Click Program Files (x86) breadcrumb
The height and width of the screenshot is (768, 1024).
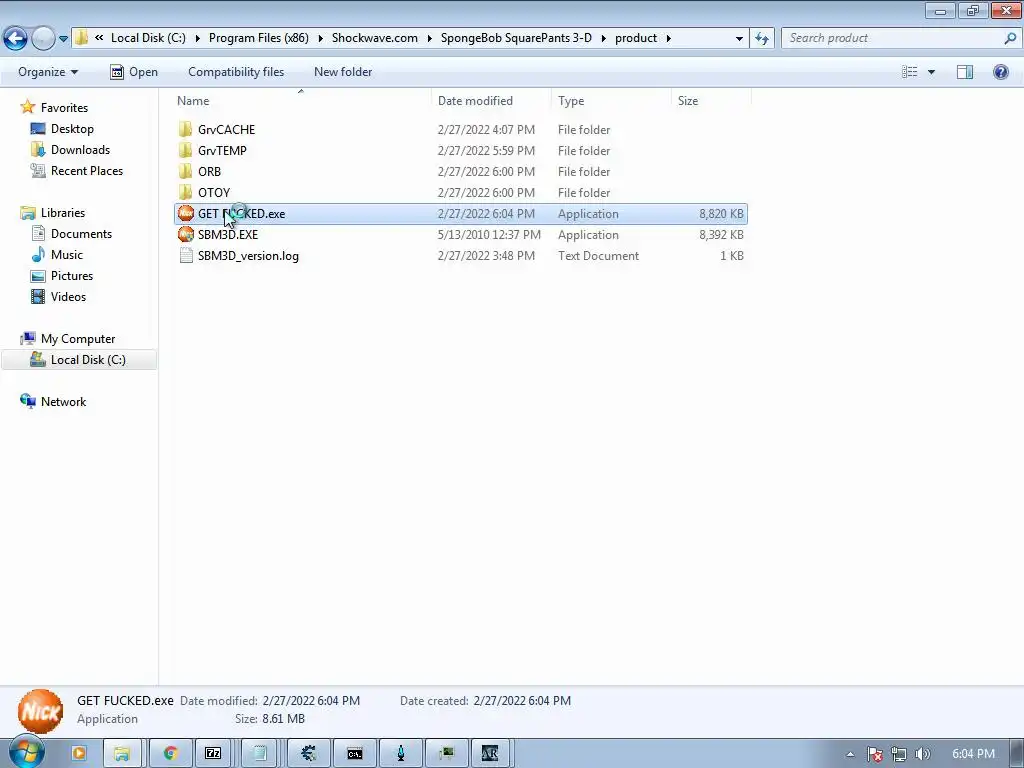[x=259, y=38]
